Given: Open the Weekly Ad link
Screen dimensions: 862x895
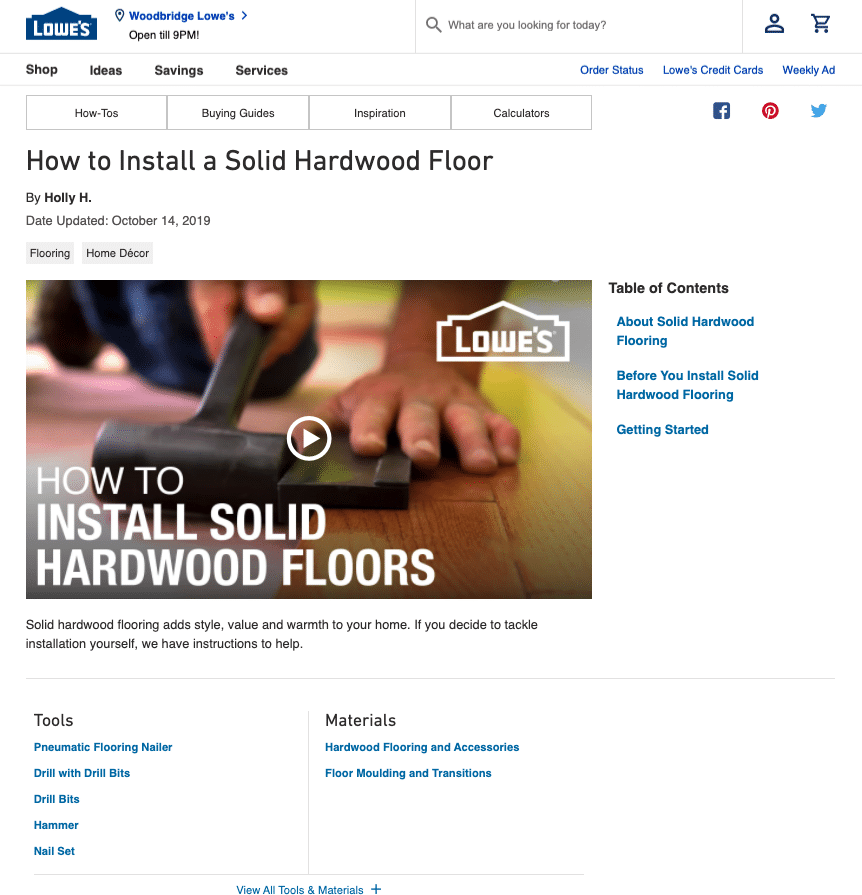Looking at the screenshot, I should coord(808,70).
